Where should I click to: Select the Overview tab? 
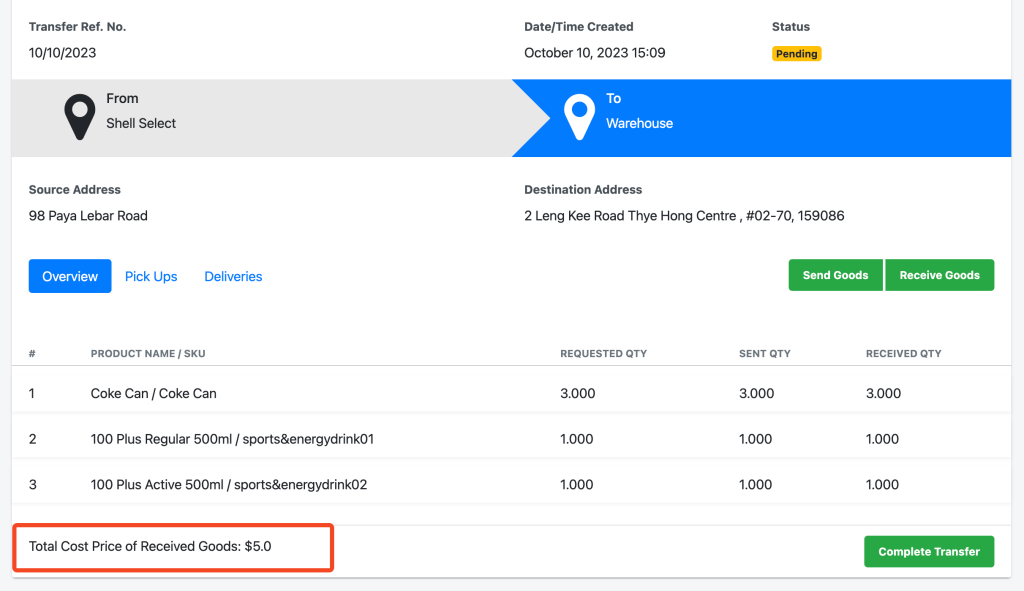[x=70, y=276]
